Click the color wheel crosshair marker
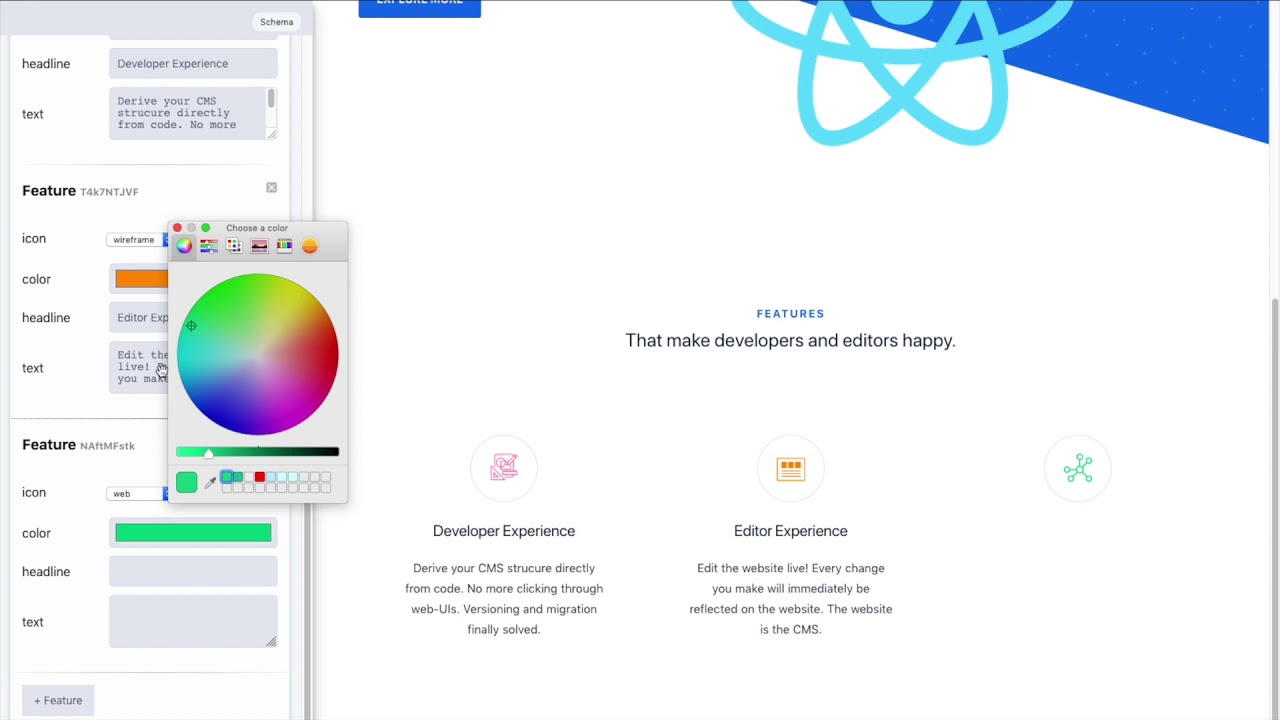 (191, 325)
